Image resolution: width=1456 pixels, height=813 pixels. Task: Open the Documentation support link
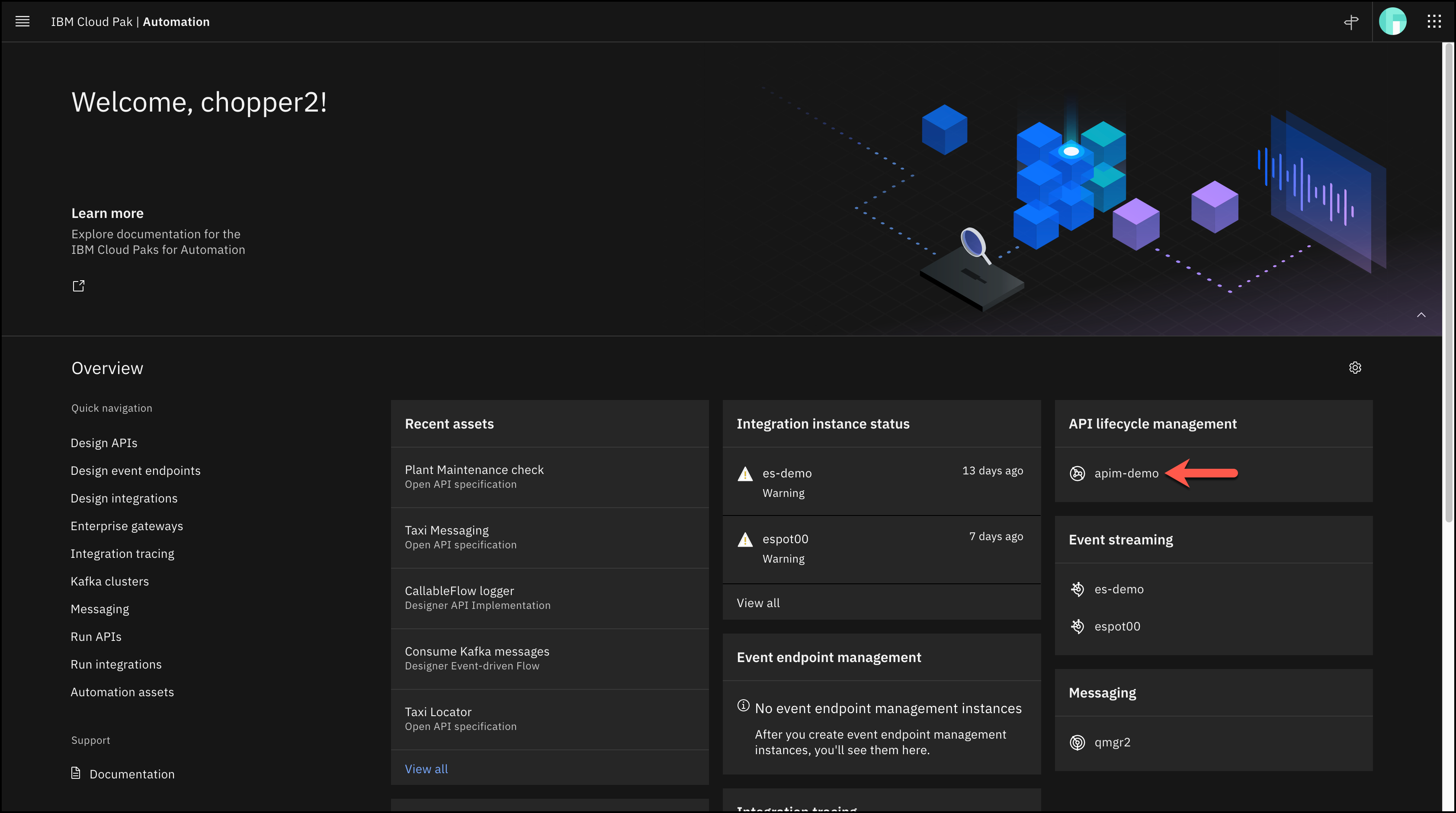click(131, 774)
